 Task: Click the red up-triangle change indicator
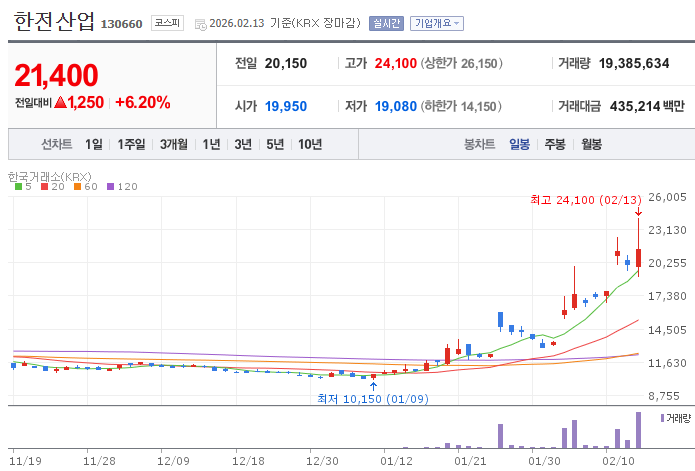[60, 102]
